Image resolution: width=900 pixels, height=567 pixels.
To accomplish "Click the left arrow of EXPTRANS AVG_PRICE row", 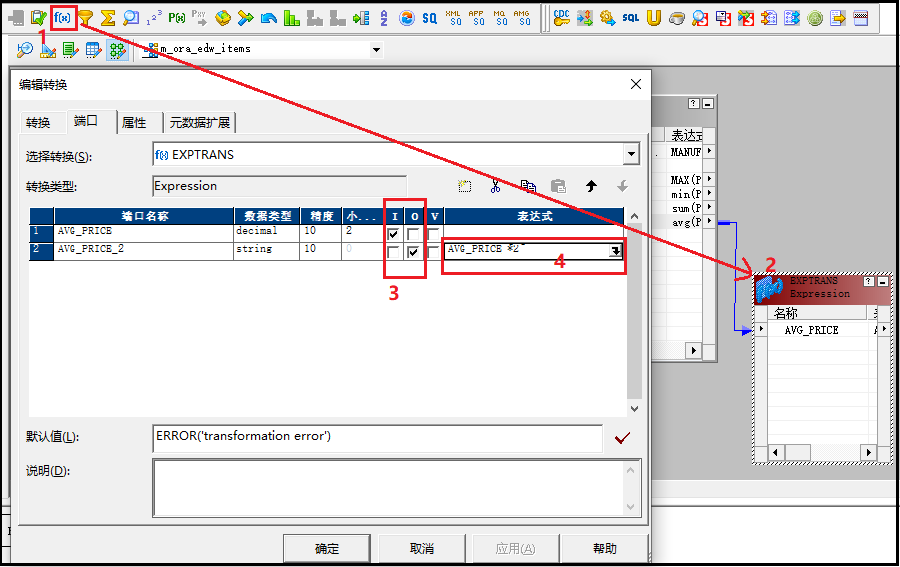I will [x=761, y=329].
